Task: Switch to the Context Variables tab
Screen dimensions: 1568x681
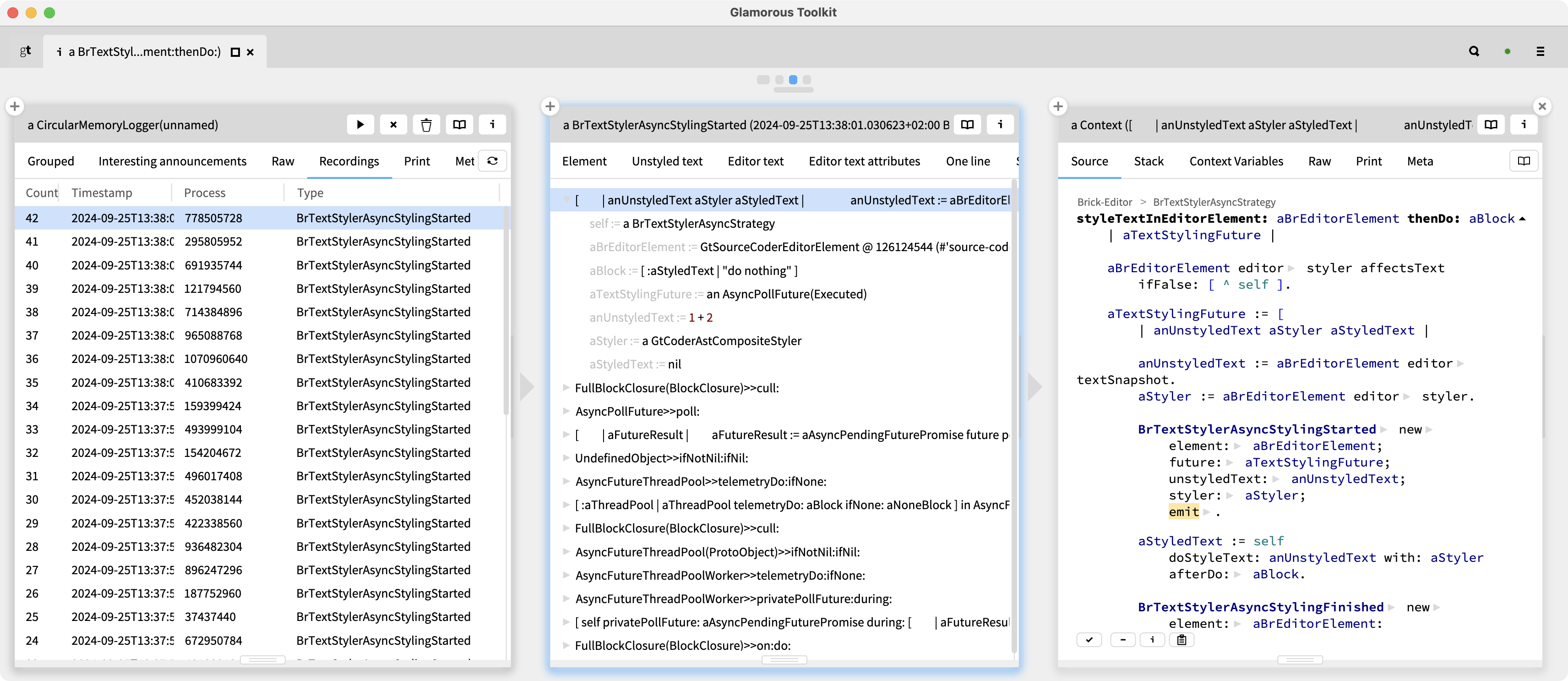Action: 1236,161
